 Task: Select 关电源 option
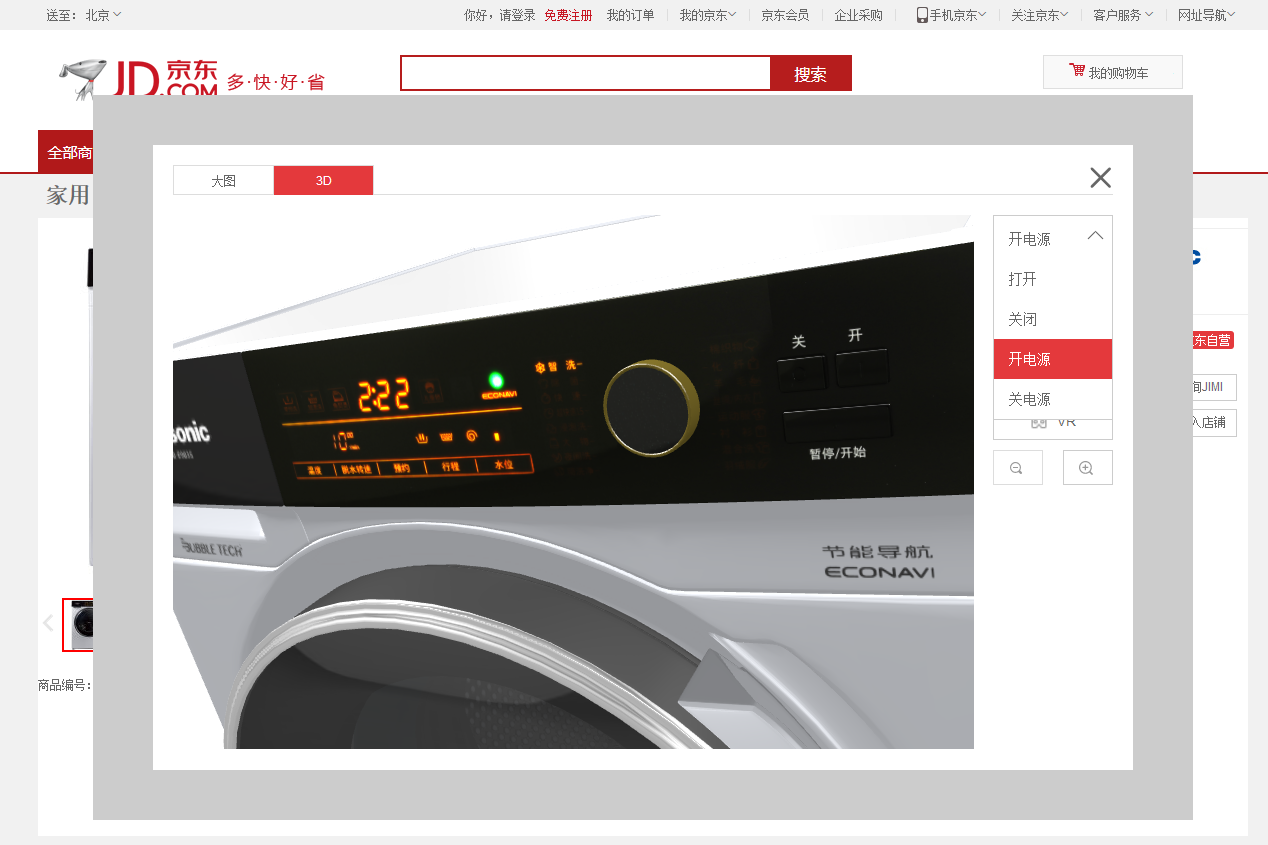(x=1053, y=399)
